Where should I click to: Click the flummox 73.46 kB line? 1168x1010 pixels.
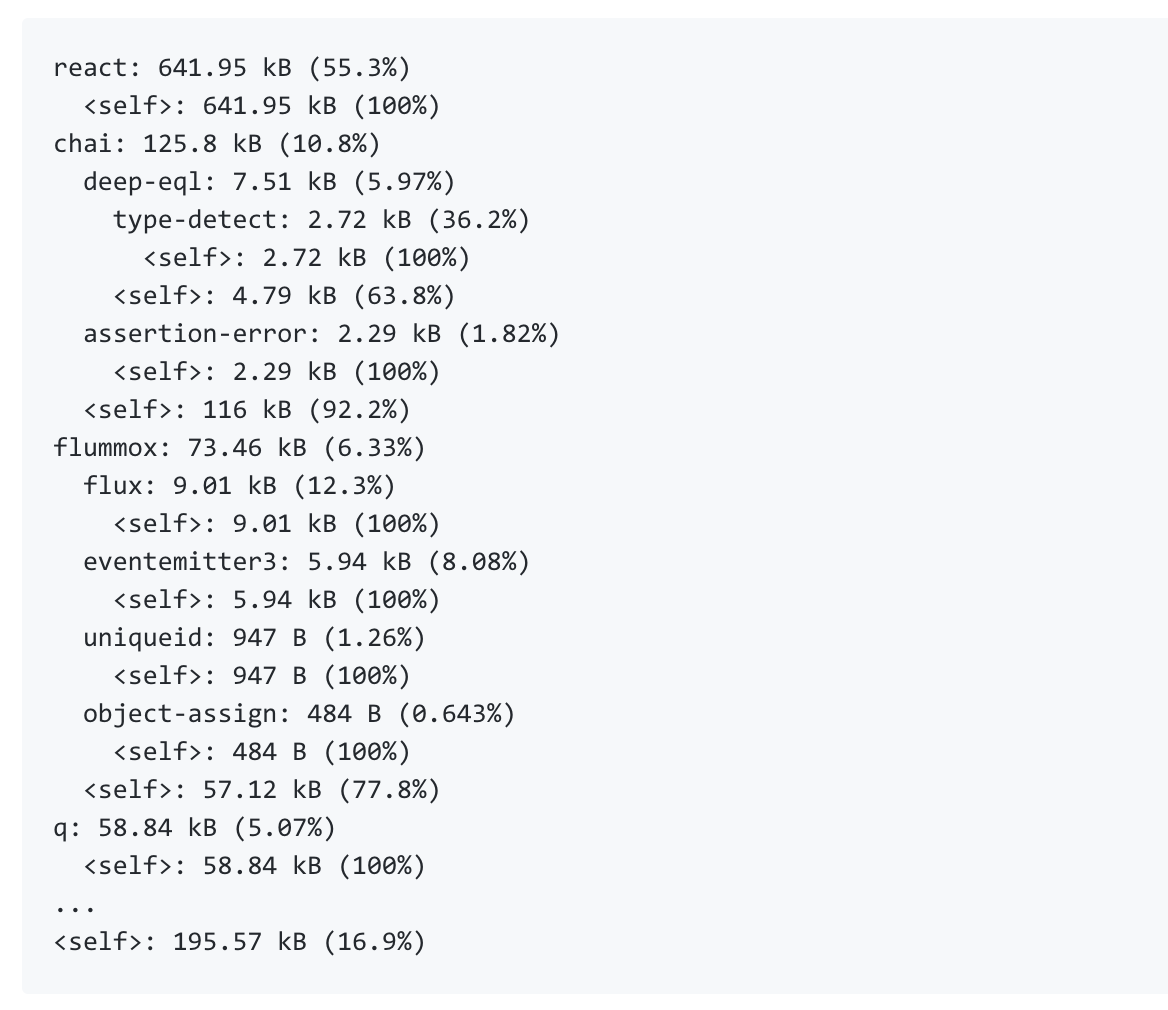coord(239,448)
